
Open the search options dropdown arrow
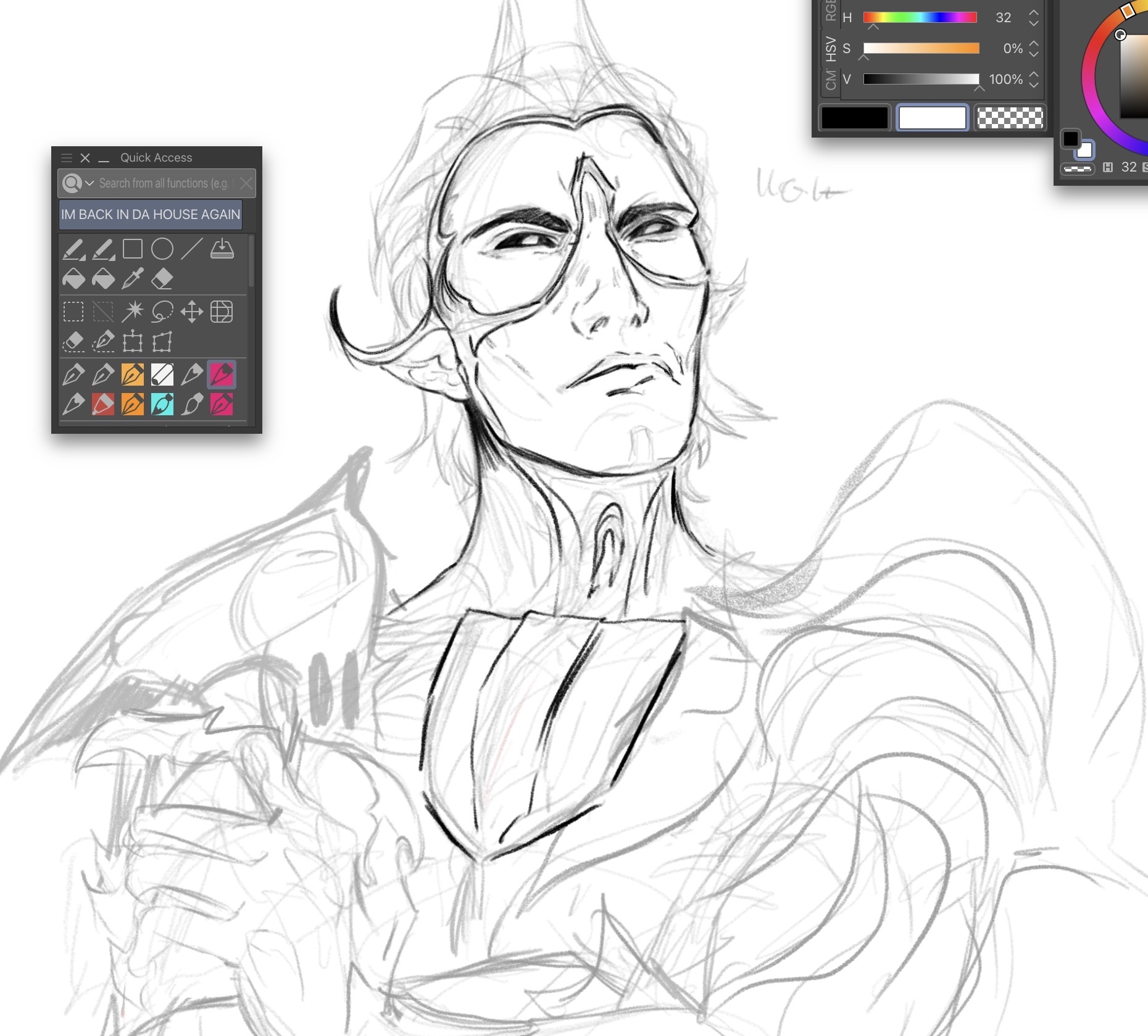[89, 183]
